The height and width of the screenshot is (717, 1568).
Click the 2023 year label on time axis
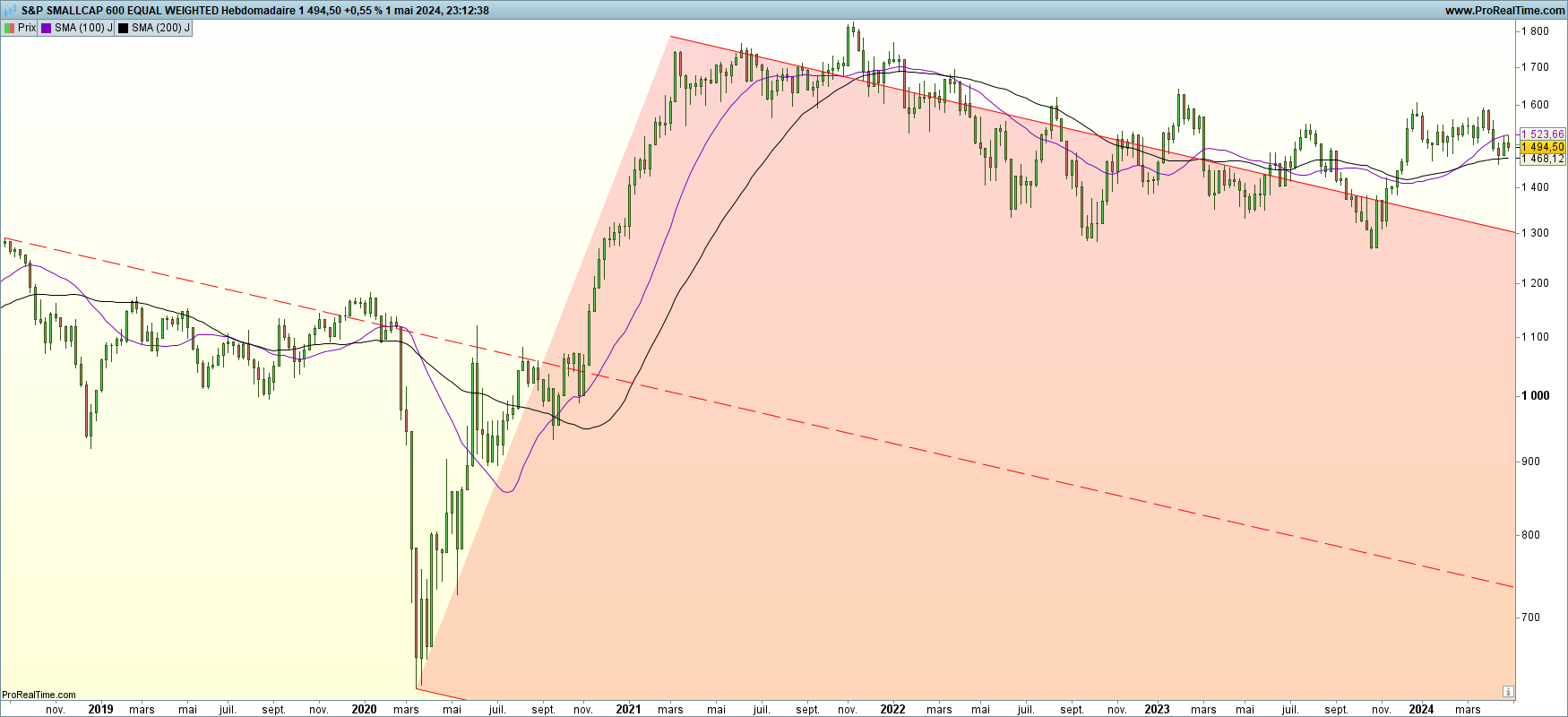coord(1157,709)
